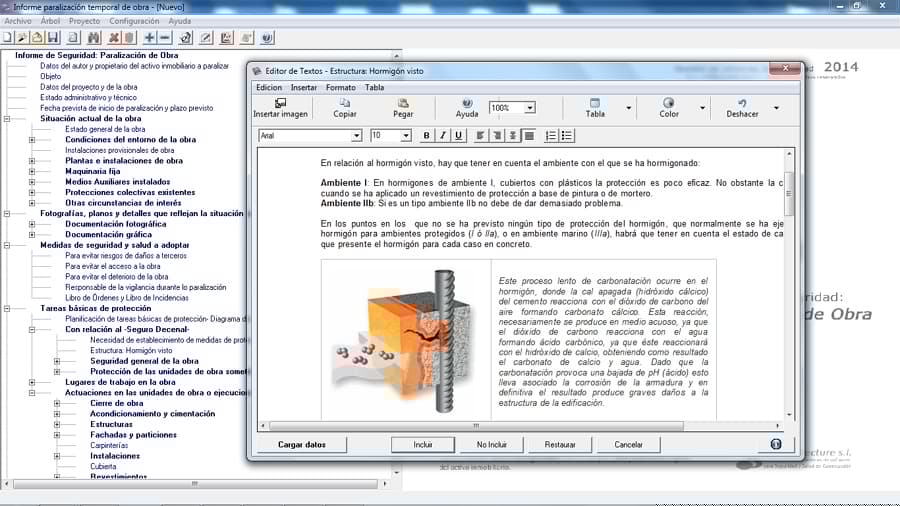900x506 pixels.
Task: Open the Deshacer dropdown arrow
Action: point(776,108)
